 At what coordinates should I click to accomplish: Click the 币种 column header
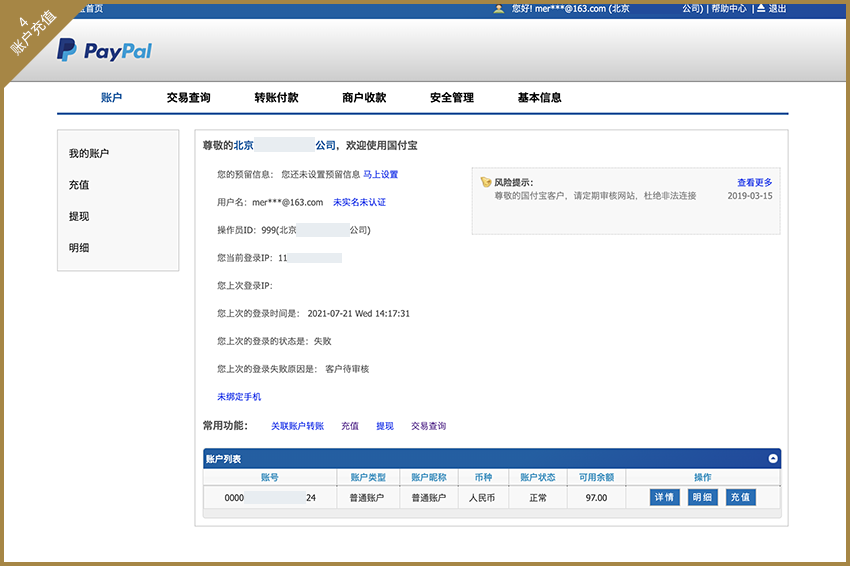coord(484,477)
